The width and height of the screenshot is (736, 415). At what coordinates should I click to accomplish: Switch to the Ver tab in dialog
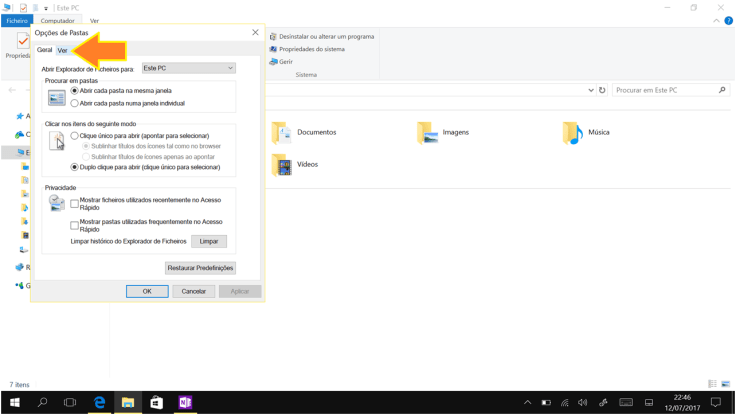coord(62,50)
